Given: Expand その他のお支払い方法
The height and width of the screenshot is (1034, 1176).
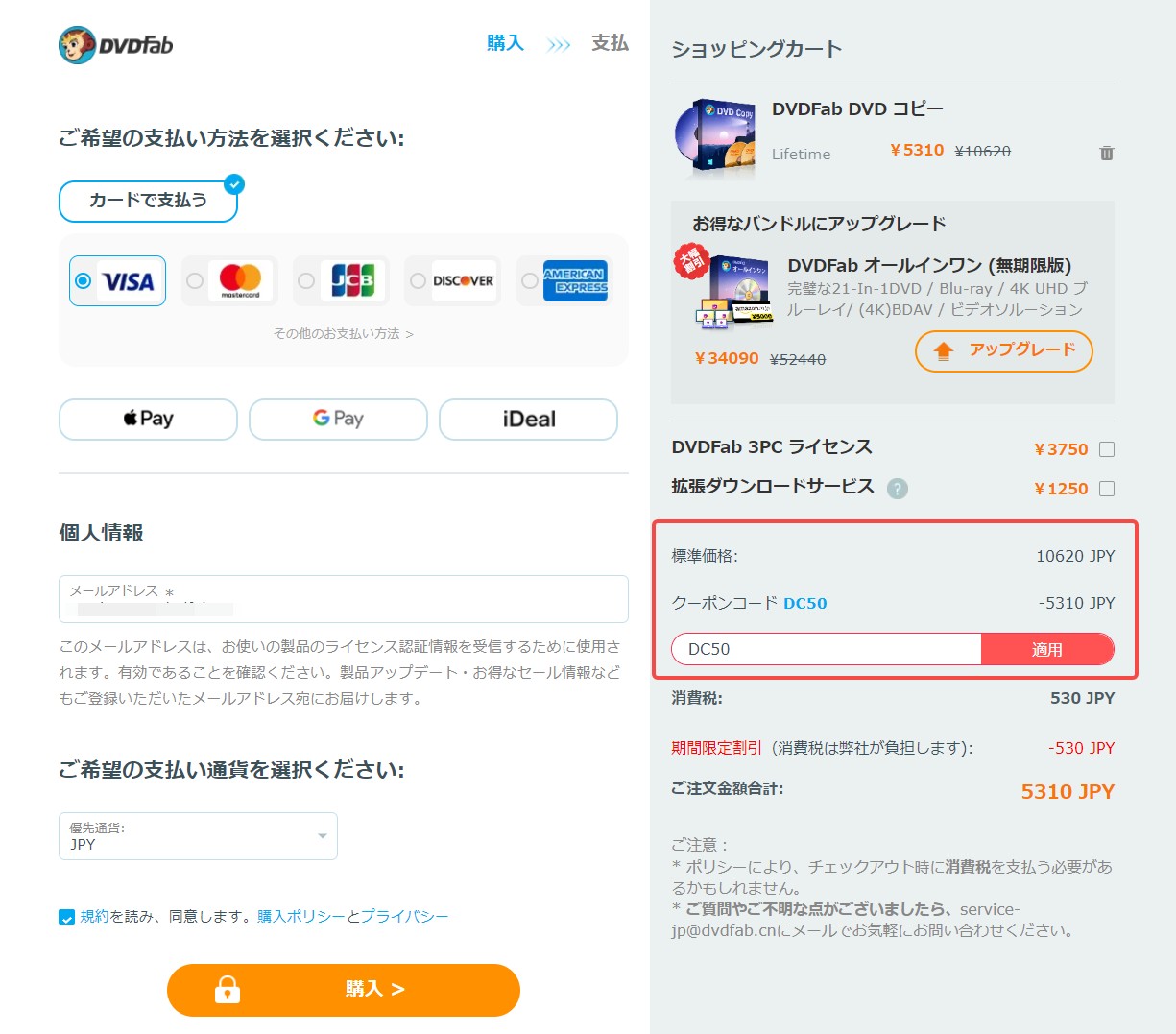Looking at the screenshot, I should [x=343, y=334].
